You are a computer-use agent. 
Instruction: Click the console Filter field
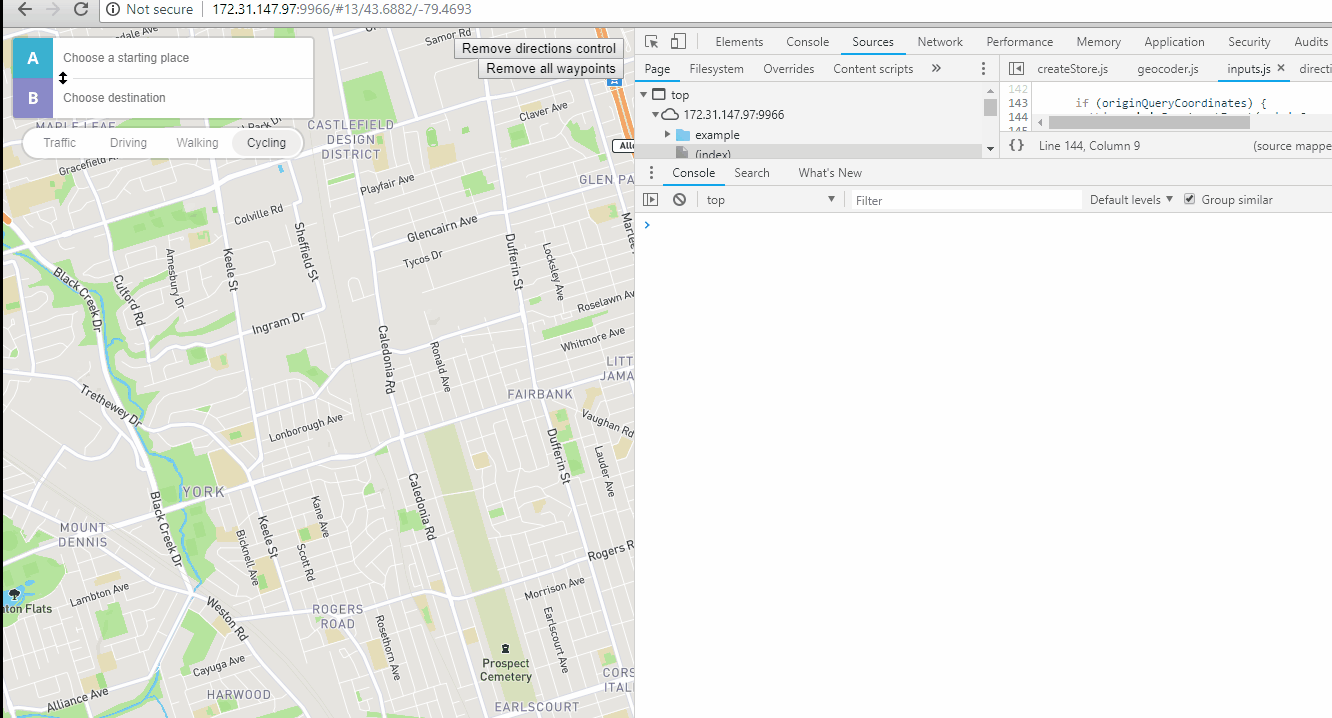coord(966,200)
